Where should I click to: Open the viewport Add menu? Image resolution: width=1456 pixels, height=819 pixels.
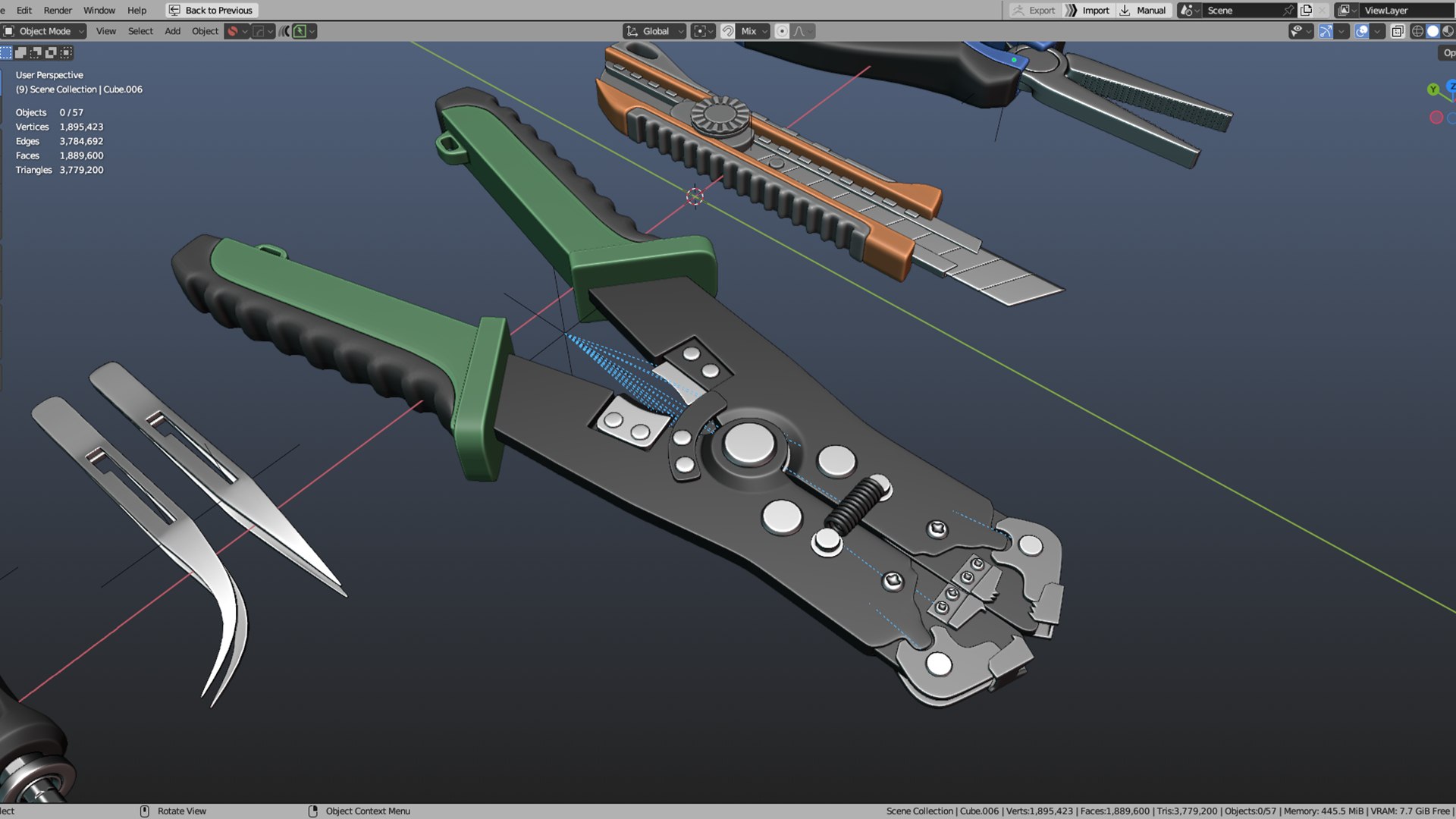point(173,31)
